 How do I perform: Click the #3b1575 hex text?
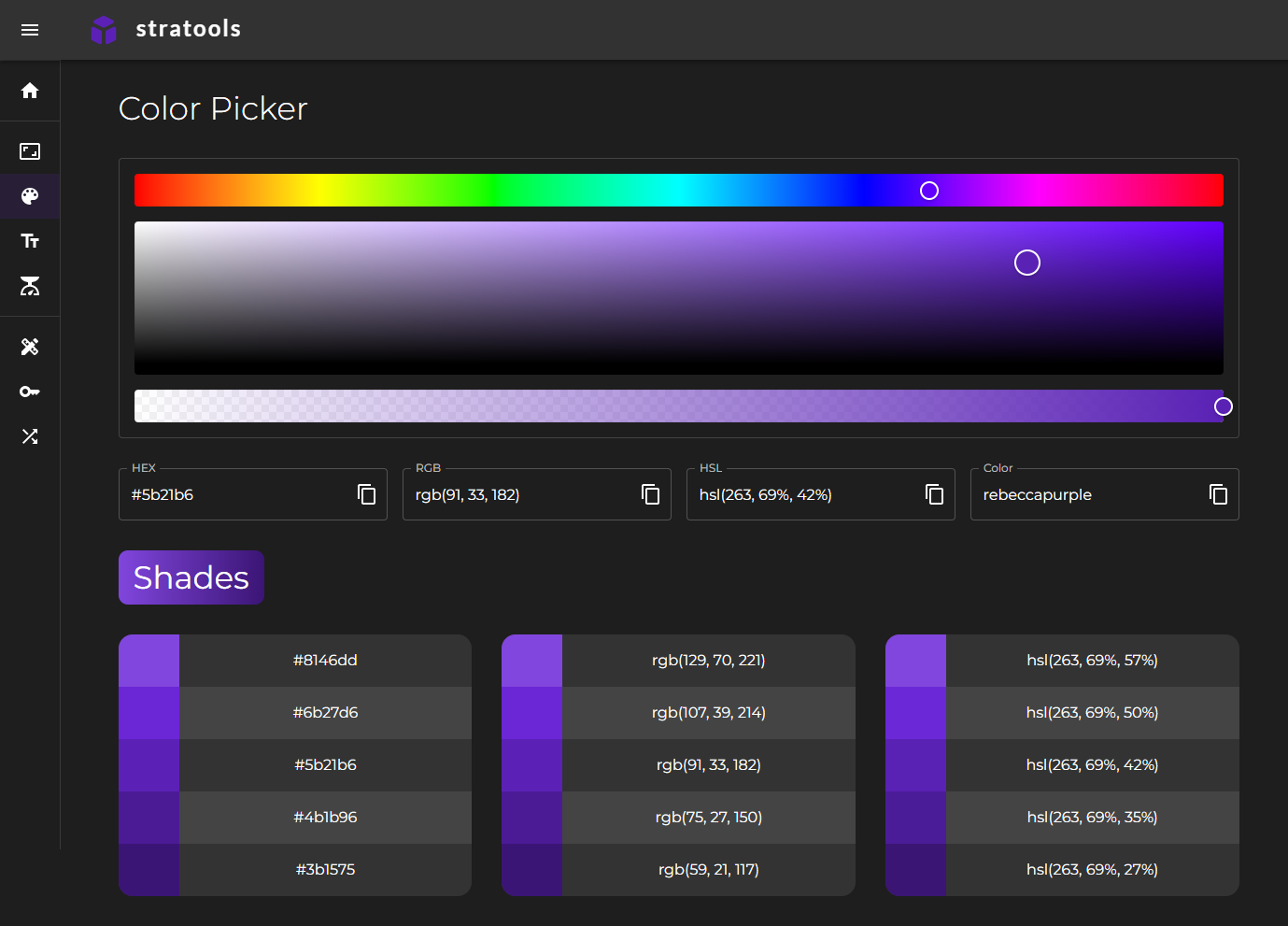pyautogui.click(x=325, y=869)
